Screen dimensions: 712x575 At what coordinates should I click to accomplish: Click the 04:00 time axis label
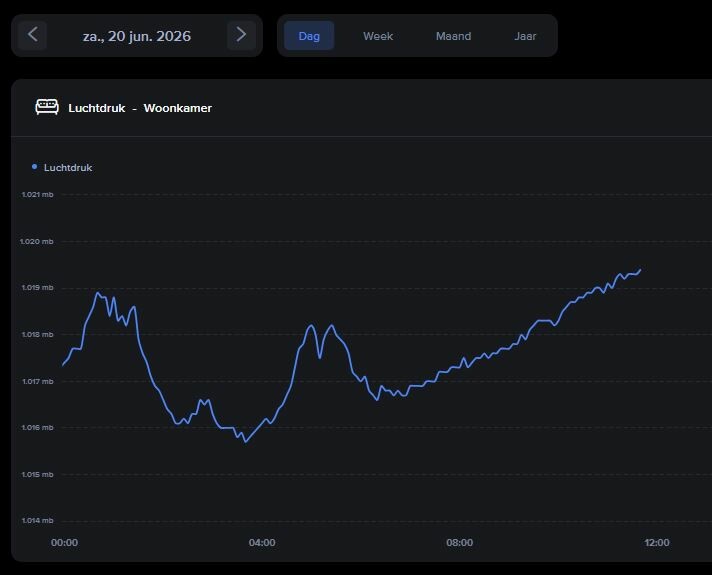pos(262,542)
